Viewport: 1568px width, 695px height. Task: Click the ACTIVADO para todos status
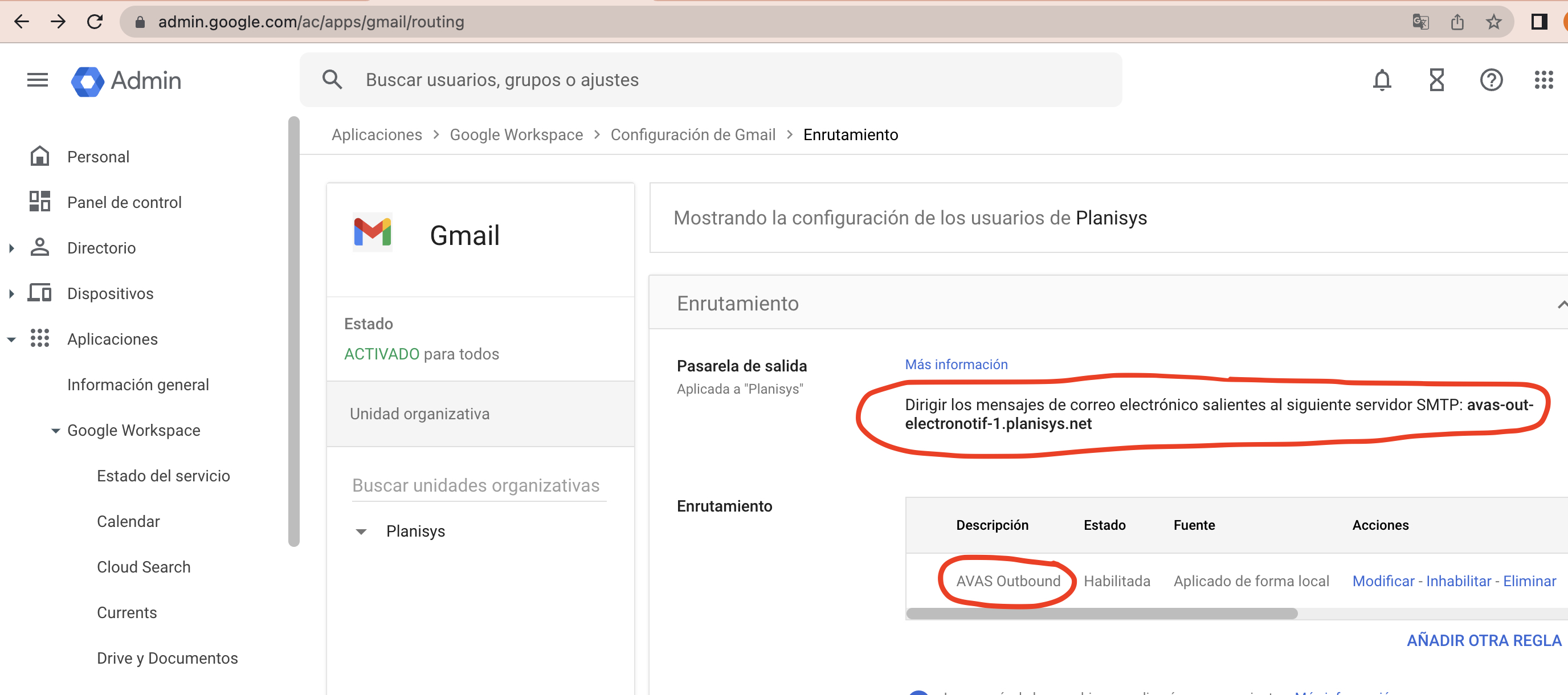click(421, 354)
